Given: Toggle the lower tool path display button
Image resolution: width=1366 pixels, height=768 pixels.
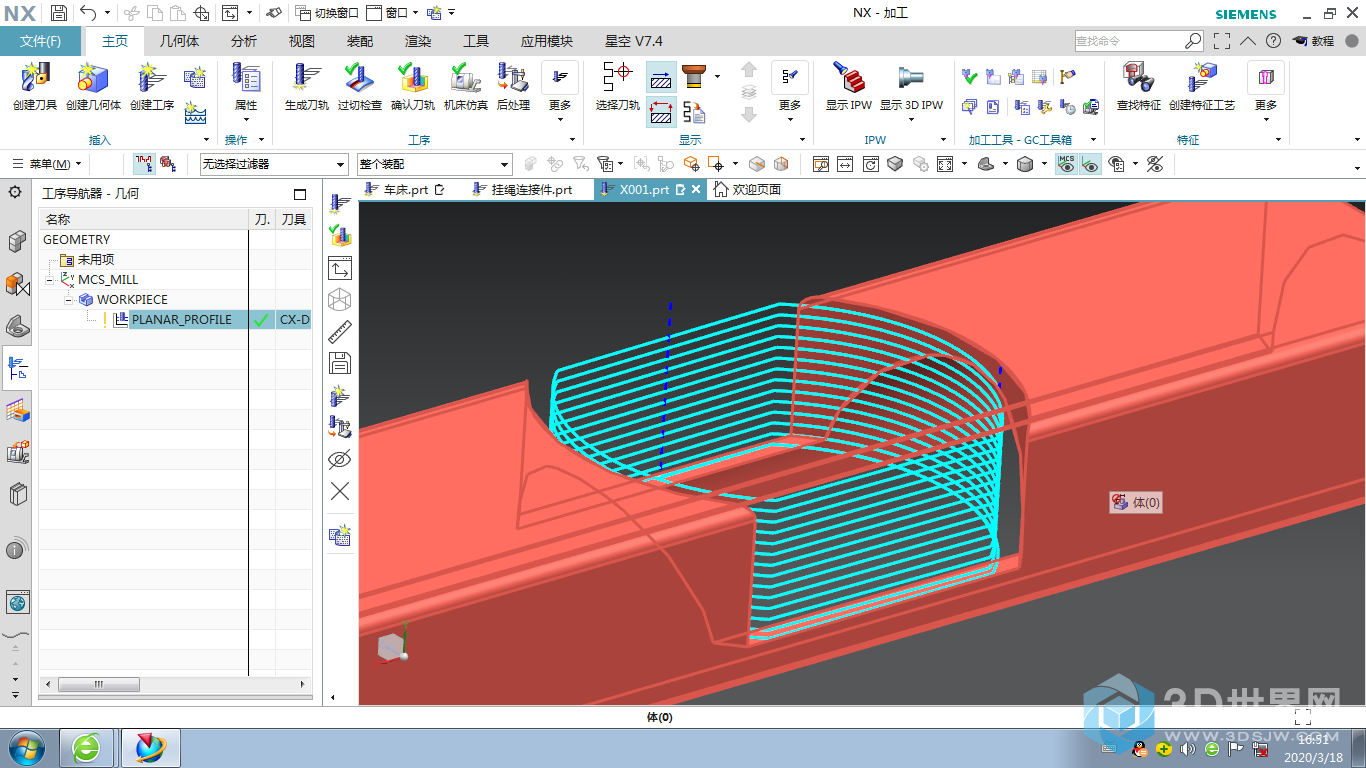Looking at the screenshot, I should coord(660,112).
